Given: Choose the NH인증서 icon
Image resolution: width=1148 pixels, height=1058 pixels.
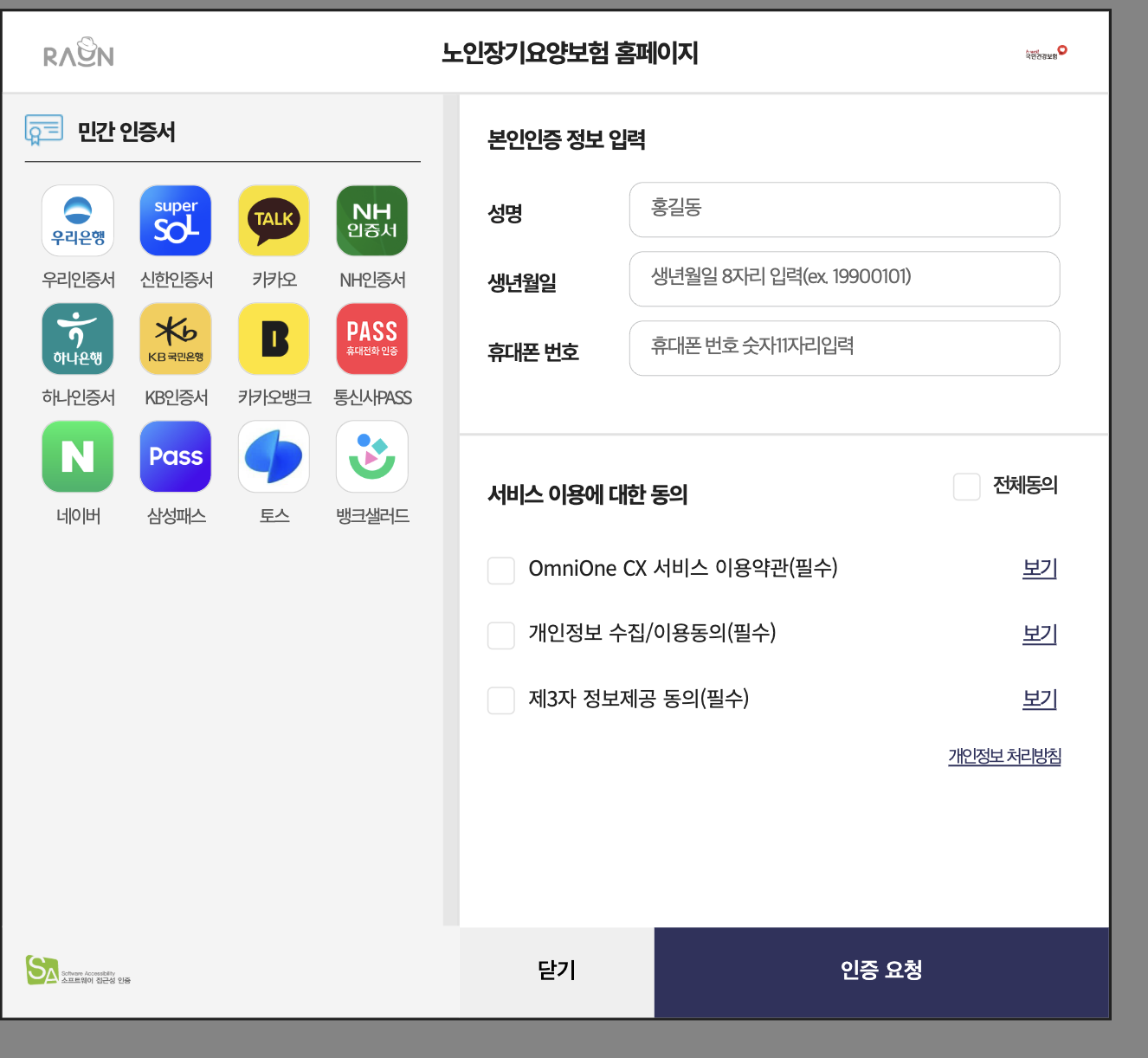Looking at the screenshot, I should coord(372,221).
